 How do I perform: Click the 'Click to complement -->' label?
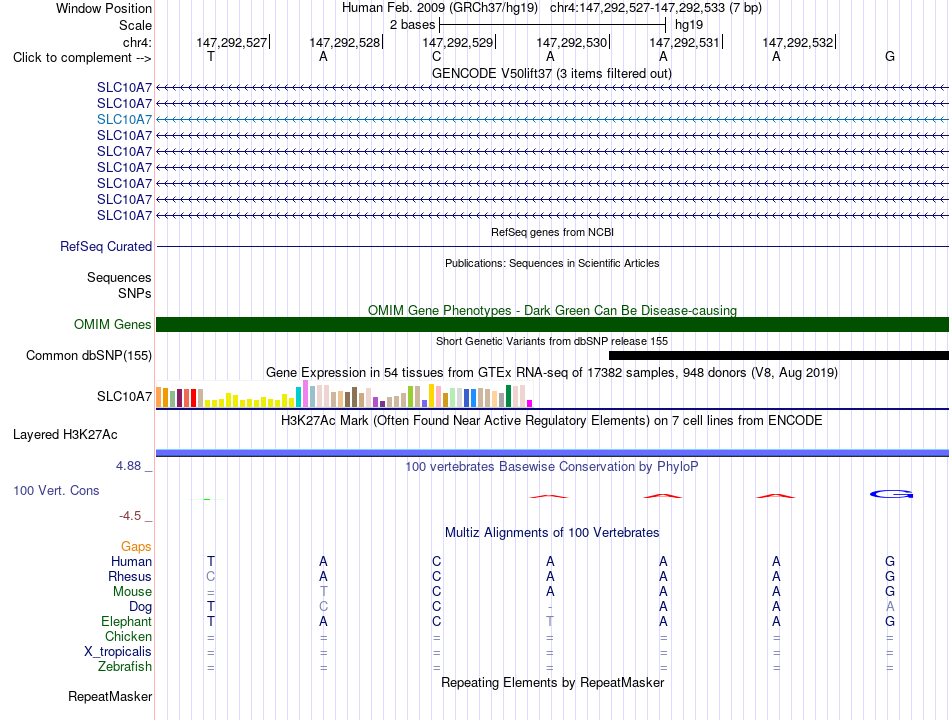(x=82, y=58)
